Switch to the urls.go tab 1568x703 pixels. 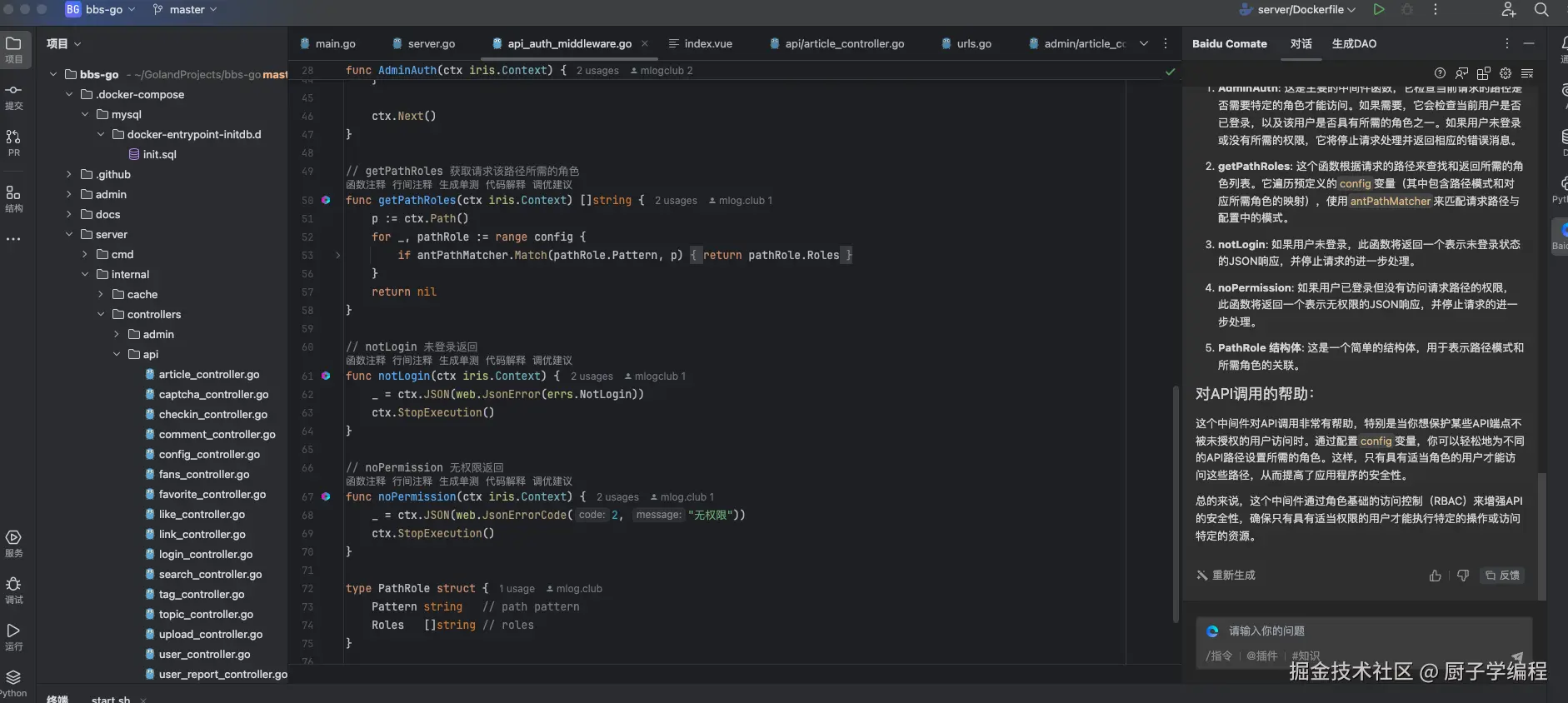(x=966, y=43)
